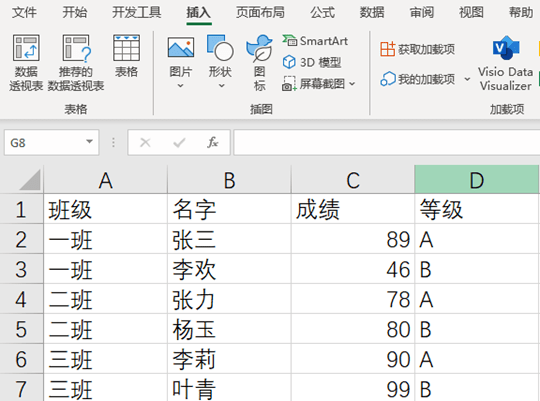Viewport: 540px width, 401px height.
Task: Switch to the 公式 (Formulas) tab
Action: [322, 13]
